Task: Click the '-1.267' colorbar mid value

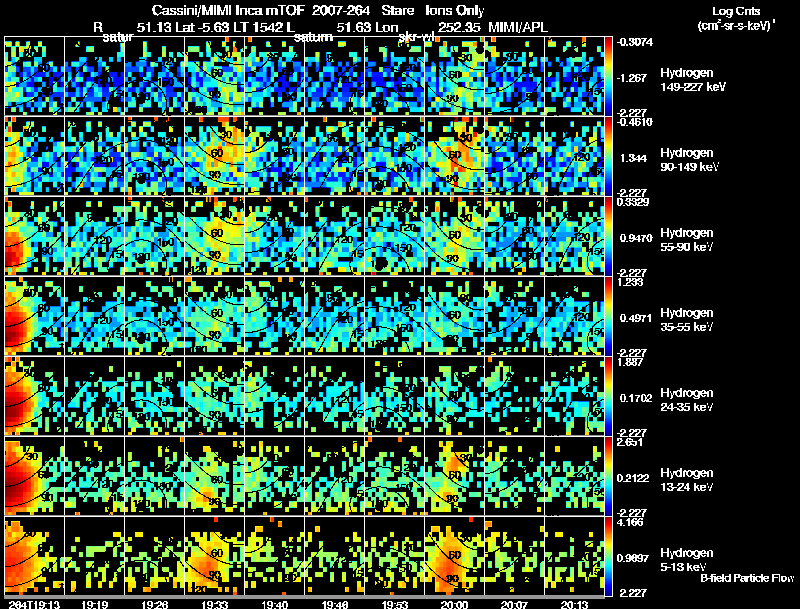Action: (632, 78)
